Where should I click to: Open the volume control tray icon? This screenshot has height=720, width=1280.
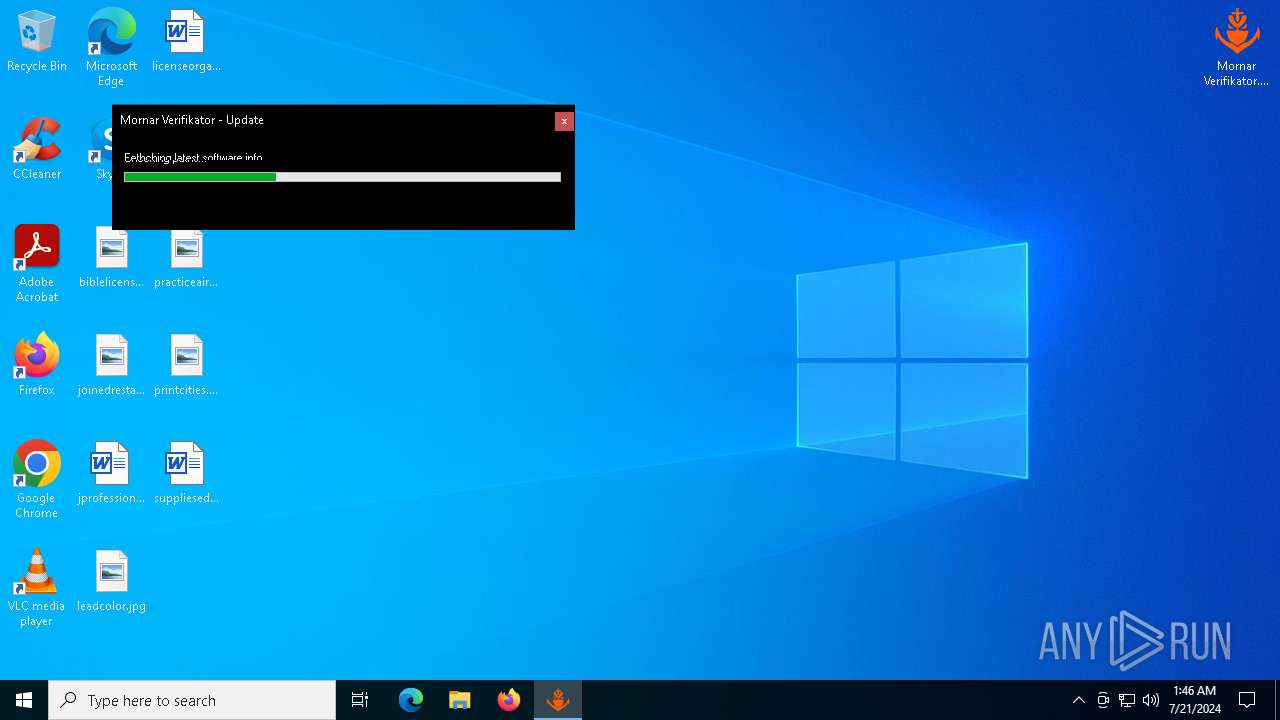pos(1151,700)
